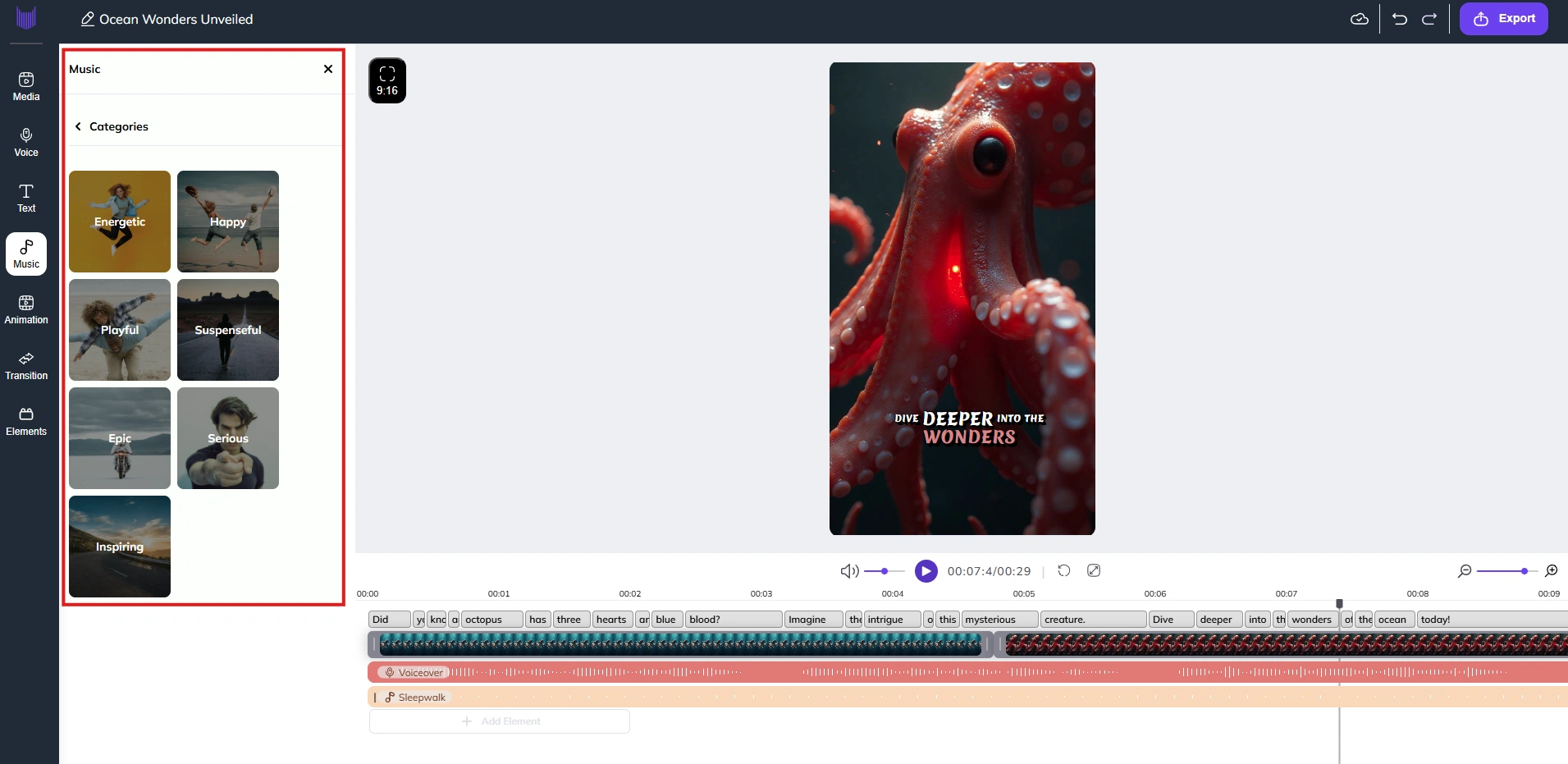The height and width of the screenshot is (764, 1568).
Task: Click the 'Ocean Wonders Unveiled' project title
Action: click(176, 19)
